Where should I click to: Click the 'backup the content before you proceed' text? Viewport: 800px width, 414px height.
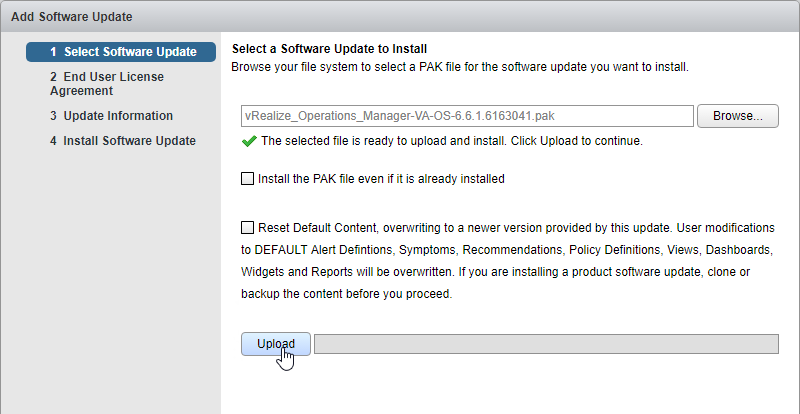pos(346,295)
